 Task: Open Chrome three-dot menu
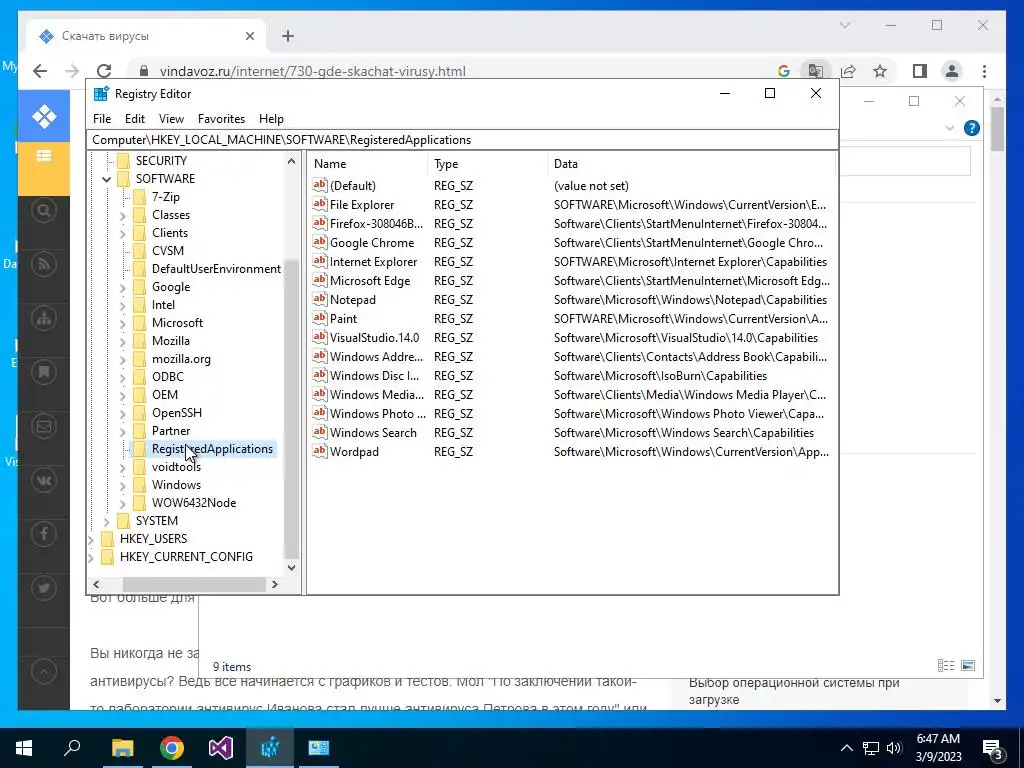(x=984, y=71)
